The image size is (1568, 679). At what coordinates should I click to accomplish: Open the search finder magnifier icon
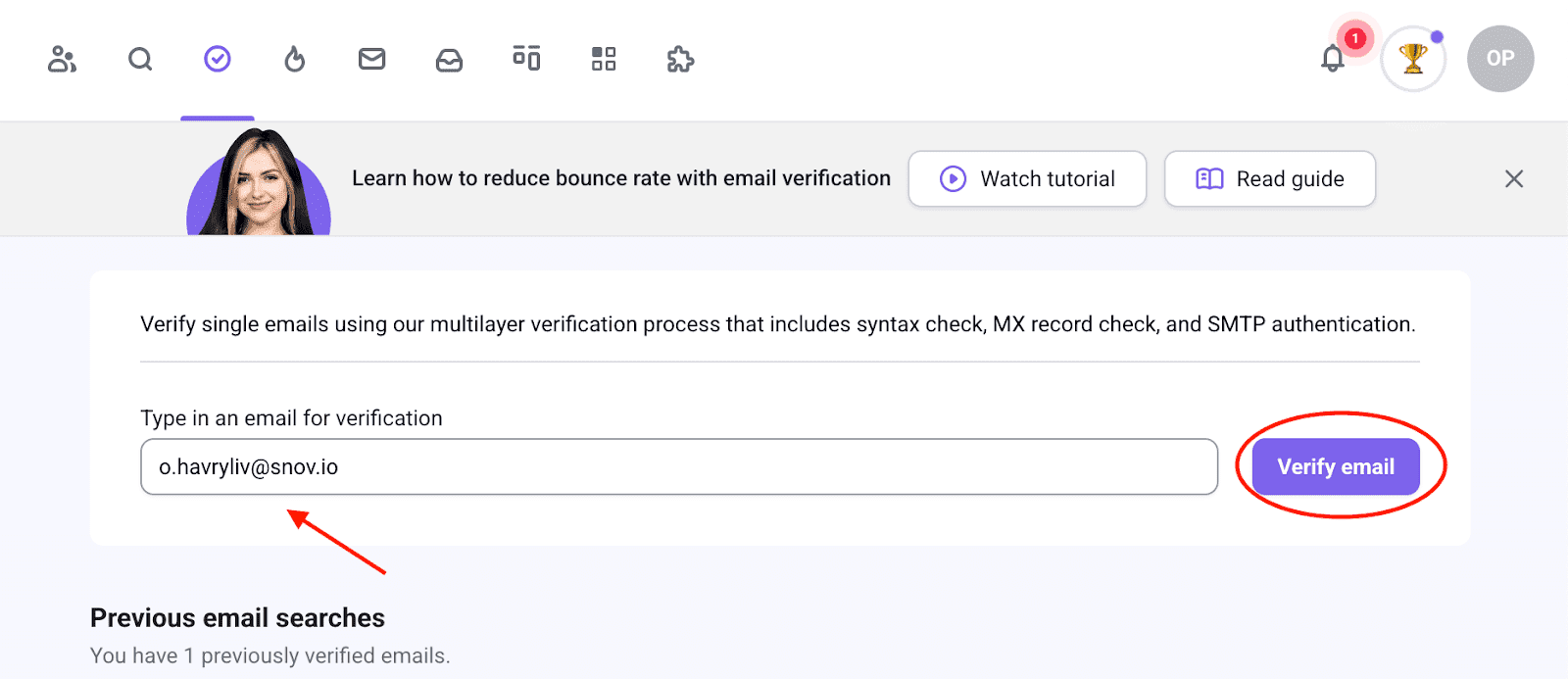[140, 60]
